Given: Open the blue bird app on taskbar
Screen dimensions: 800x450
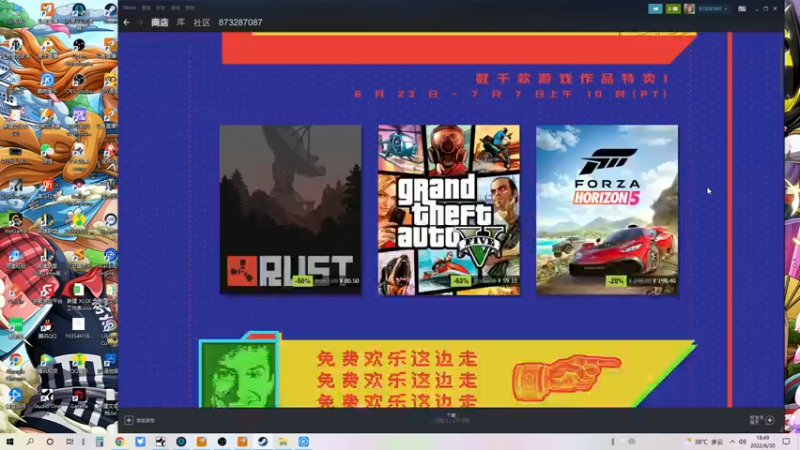Looking at the screenshot, I should click(140, 442).
